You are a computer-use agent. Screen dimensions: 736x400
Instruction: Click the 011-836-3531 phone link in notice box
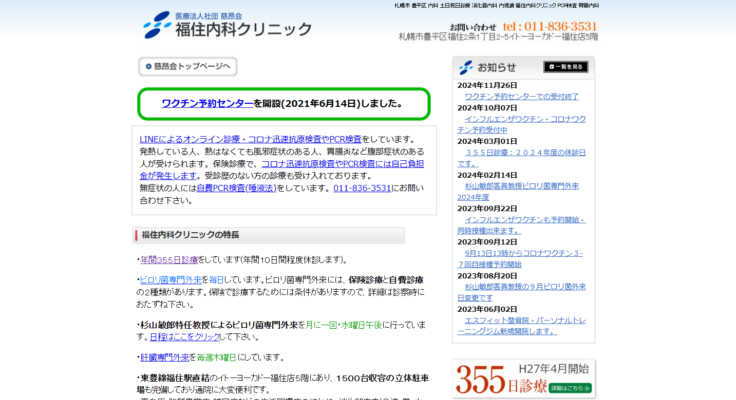(362, 188)
